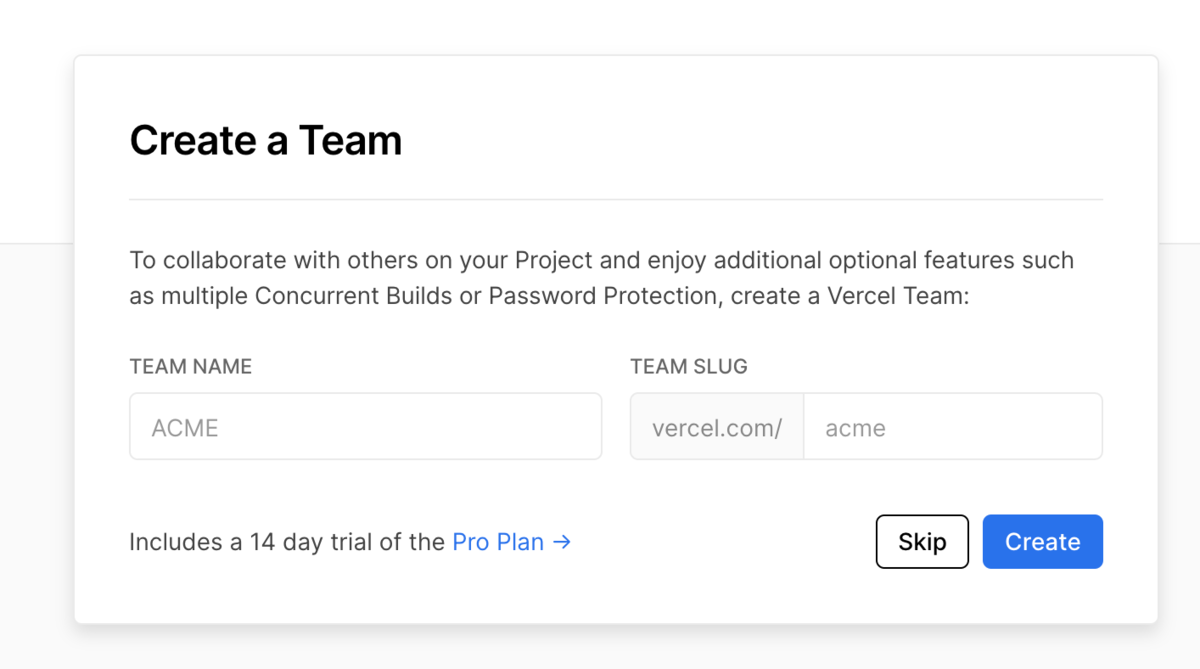Open the Pro Plan link
This screenshot has width=1200, height=669.
[498, 542]
